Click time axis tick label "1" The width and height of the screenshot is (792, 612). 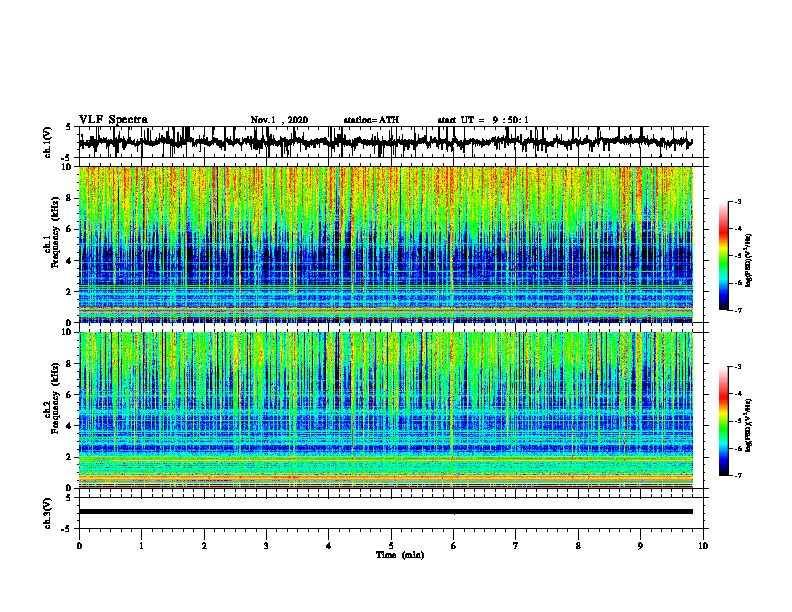coord(141,546)
